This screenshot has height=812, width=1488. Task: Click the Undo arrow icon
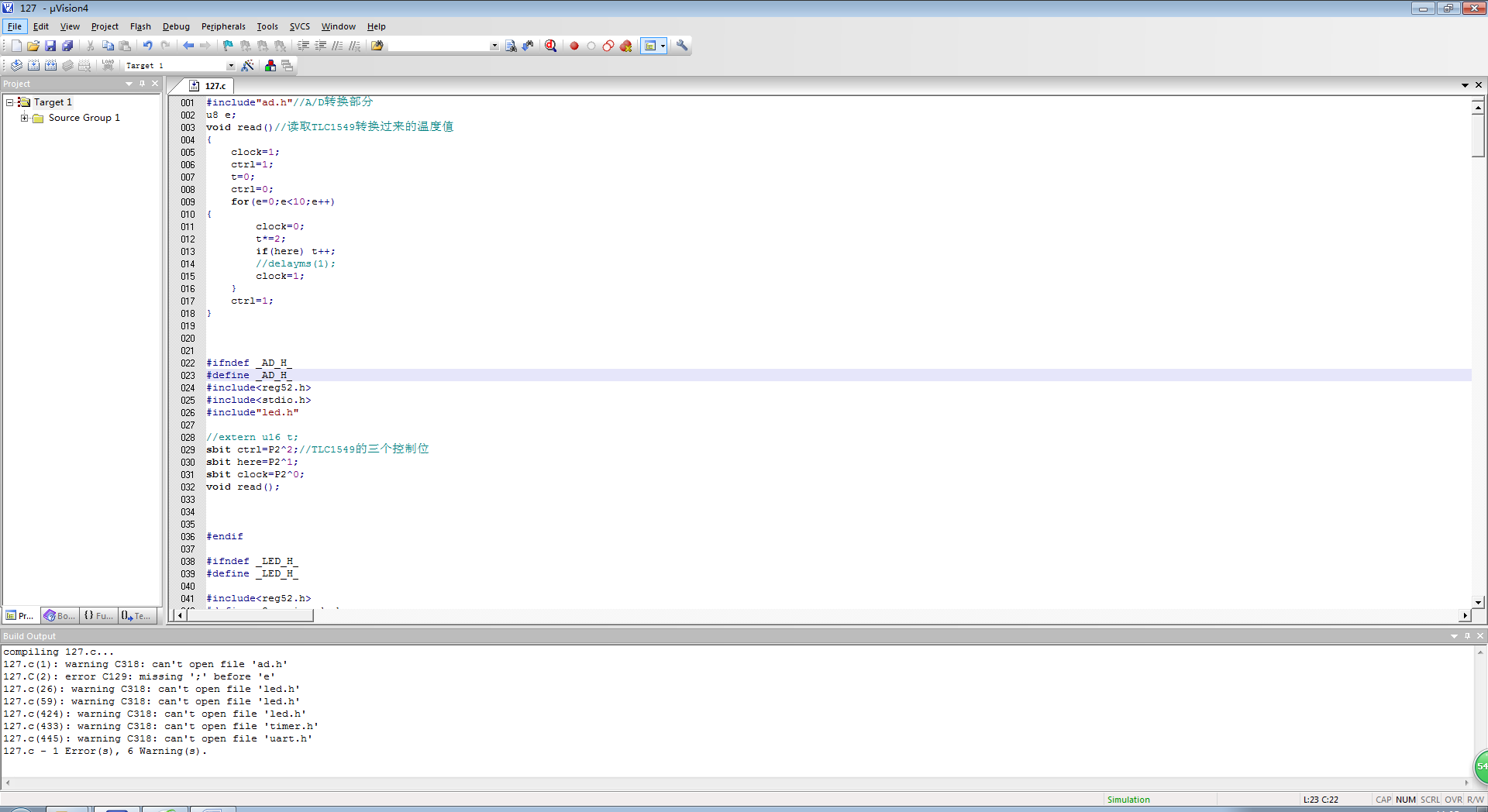(x=147, y=46)
